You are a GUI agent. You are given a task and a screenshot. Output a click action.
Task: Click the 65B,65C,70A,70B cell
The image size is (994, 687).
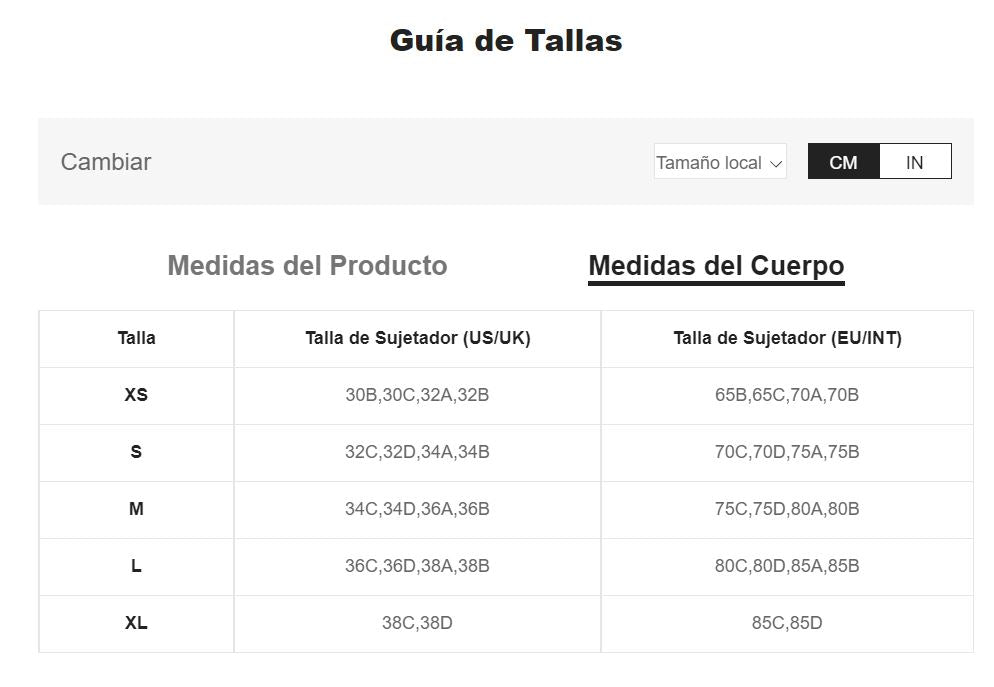(787, 395)
